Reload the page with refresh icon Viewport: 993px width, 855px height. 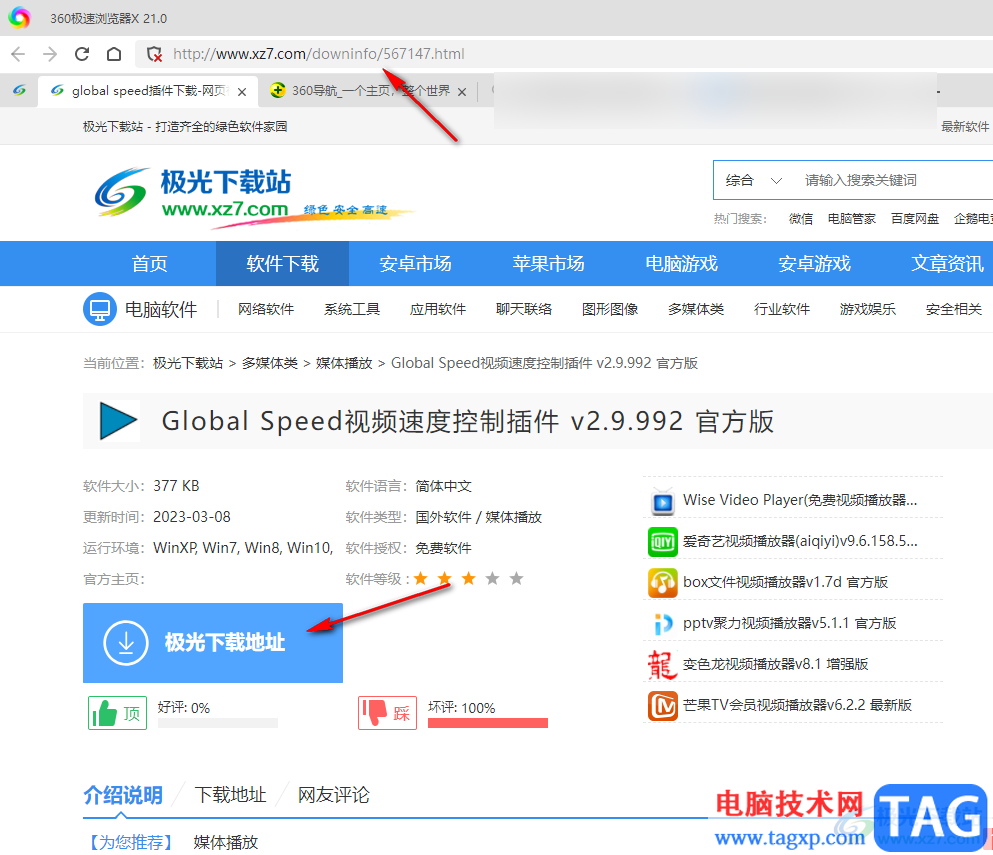(82, 54)
